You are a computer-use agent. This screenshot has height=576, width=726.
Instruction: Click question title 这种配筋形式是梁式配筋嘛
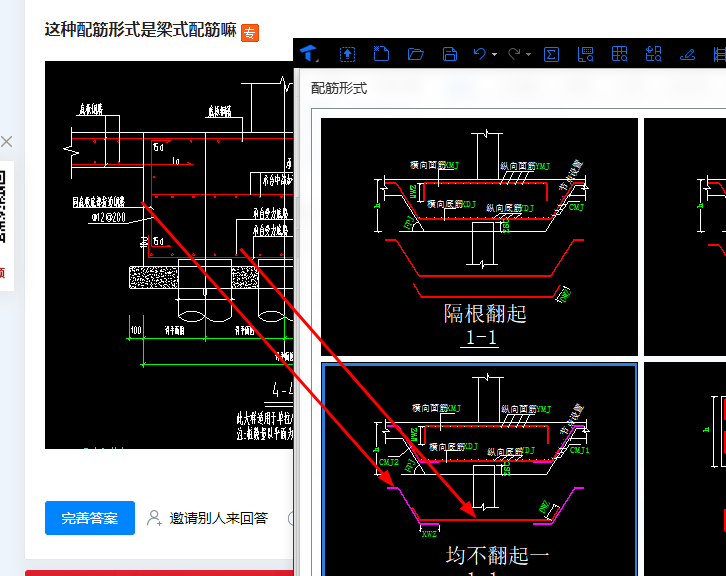(141, 30)
